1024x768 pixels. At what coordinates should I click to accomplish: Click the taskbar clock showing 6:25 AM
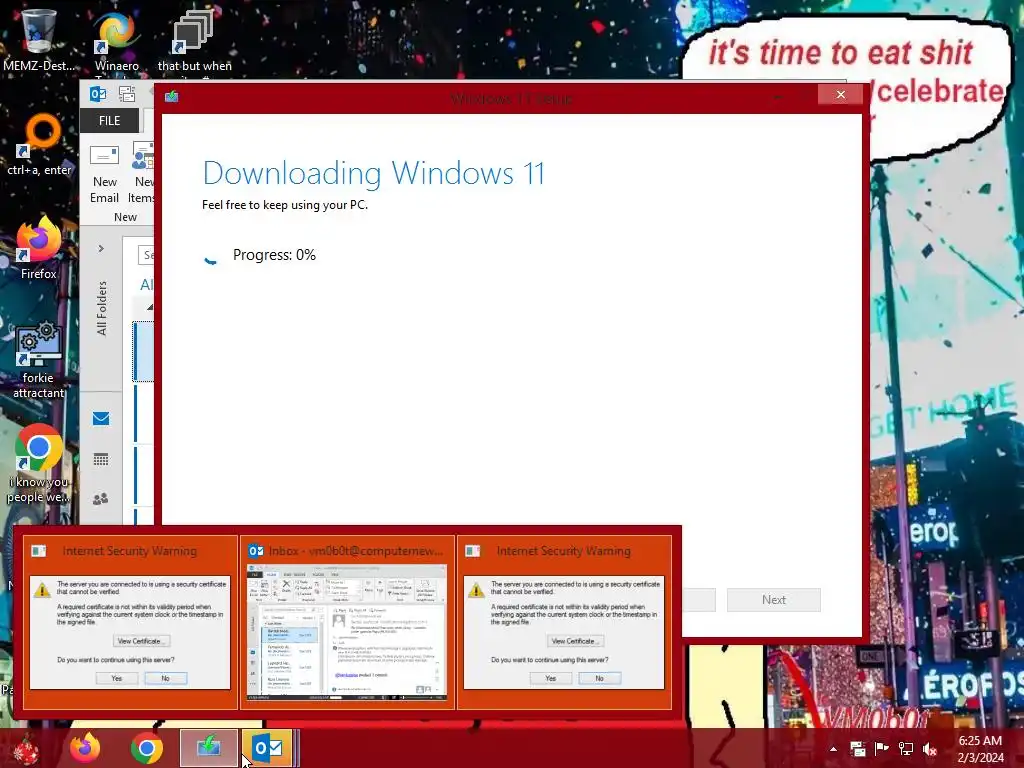[x=980, y=749]
